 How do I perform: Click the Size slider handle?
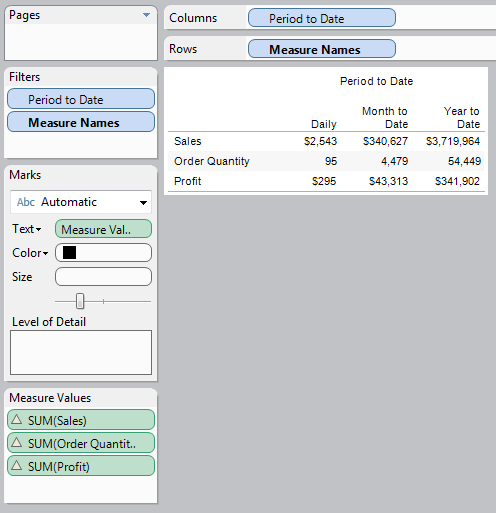(80, 301)
